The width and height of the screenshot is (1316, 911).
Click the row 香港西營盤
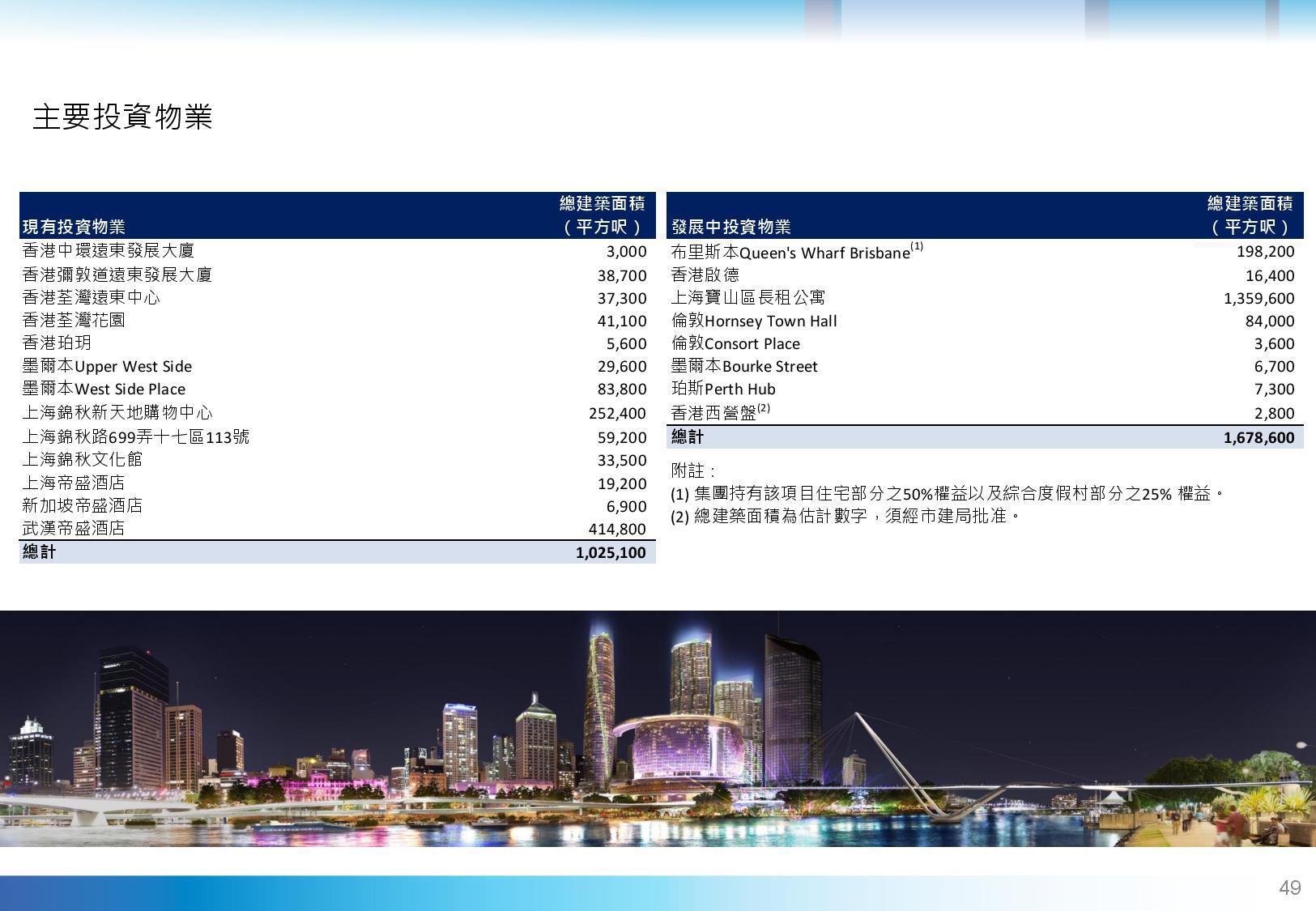click(x=985, y=413)
